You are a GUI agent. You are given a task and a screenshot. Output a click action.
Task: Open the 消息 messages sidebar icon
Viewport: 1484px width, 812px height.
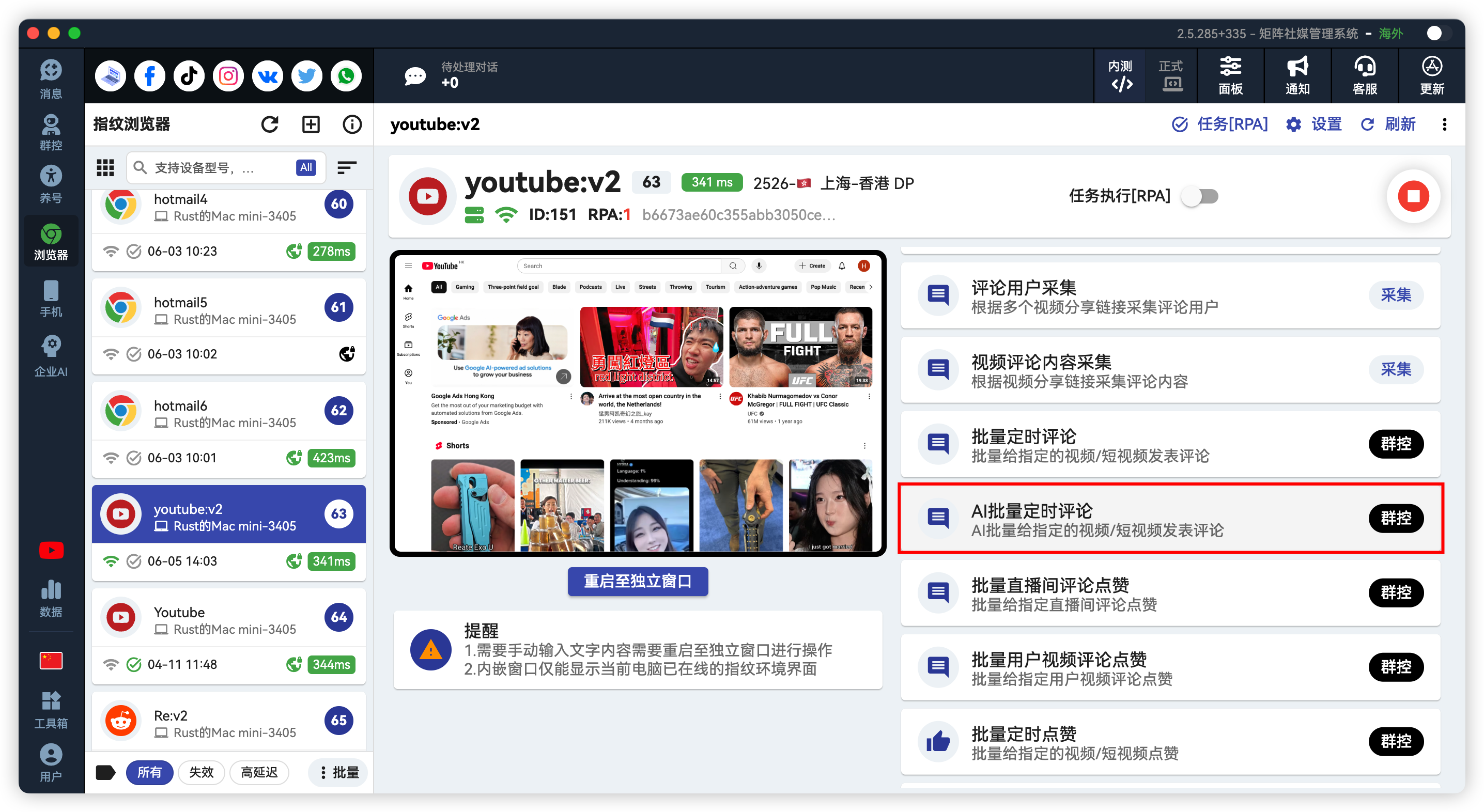coord(51,79)
